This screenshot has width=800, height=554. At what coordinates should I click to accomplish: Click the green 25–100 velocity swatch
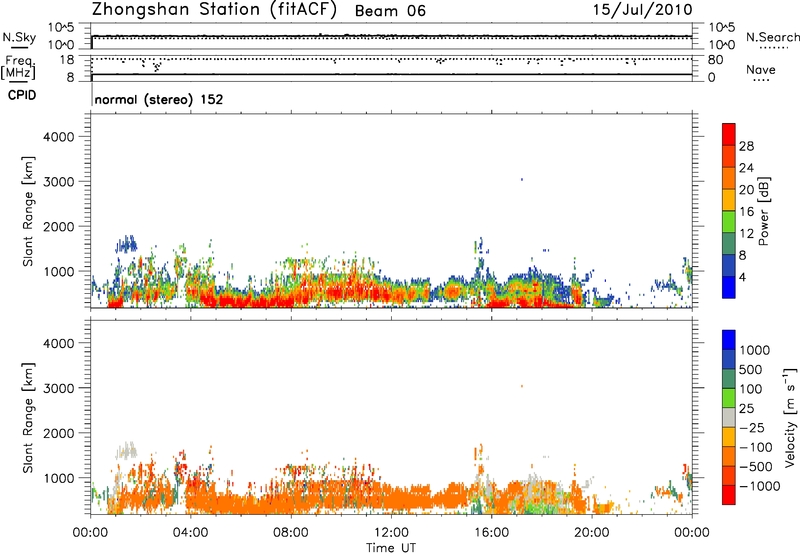point(729,398)
